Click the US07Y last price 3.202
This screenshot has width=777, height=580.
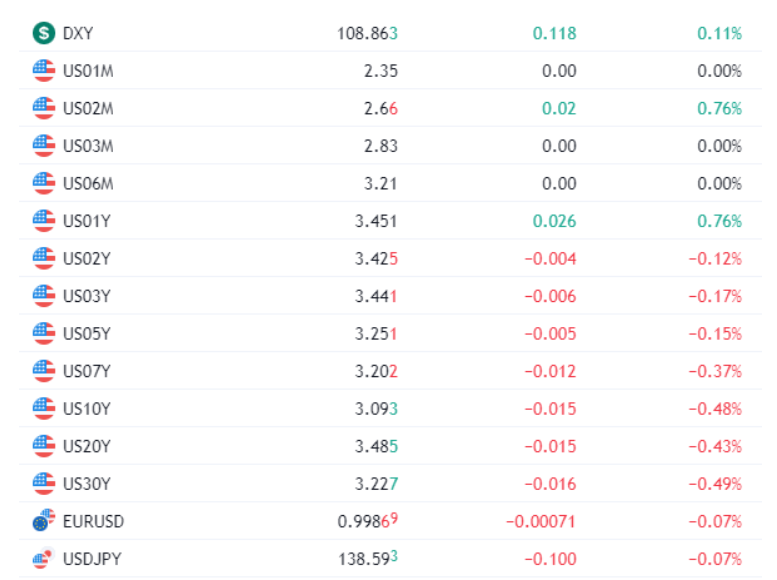(x=376, y=371)
